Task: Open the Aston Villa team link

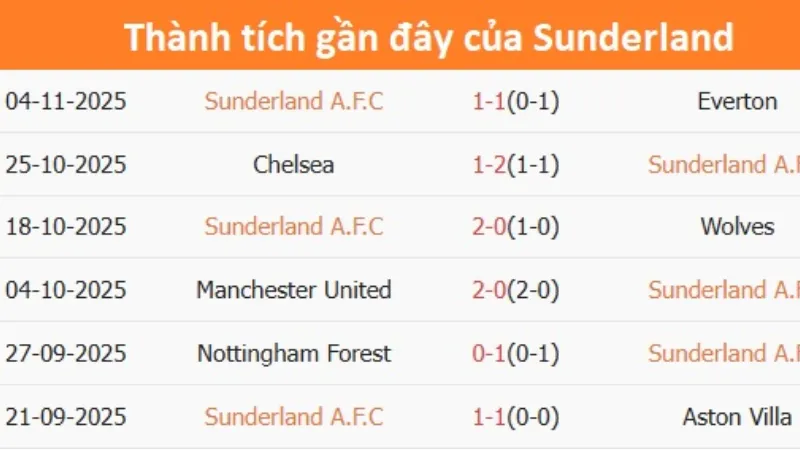Action: [737, 417]
